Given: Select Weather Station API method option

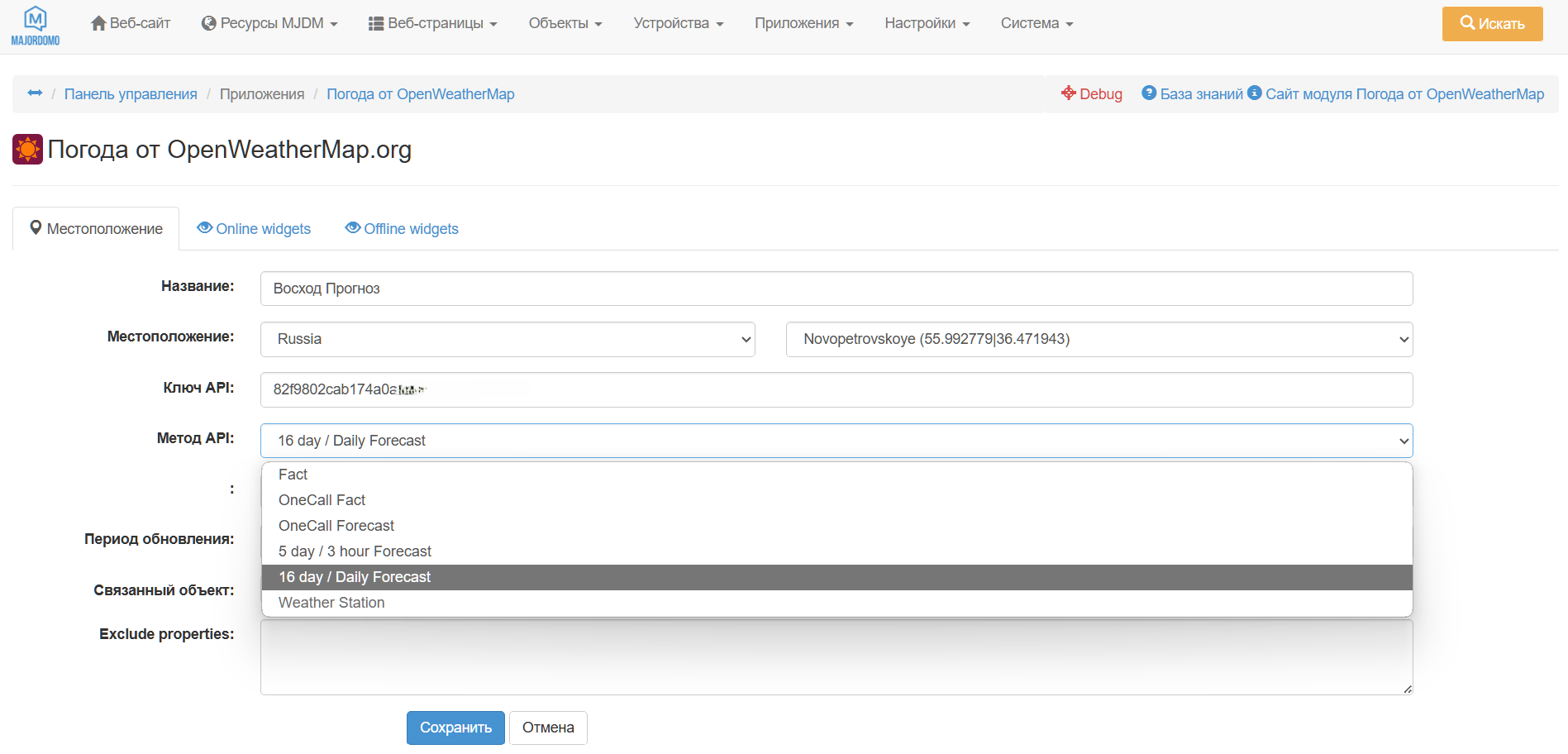Looking at the screenshot, I should (x=331, y=603).
